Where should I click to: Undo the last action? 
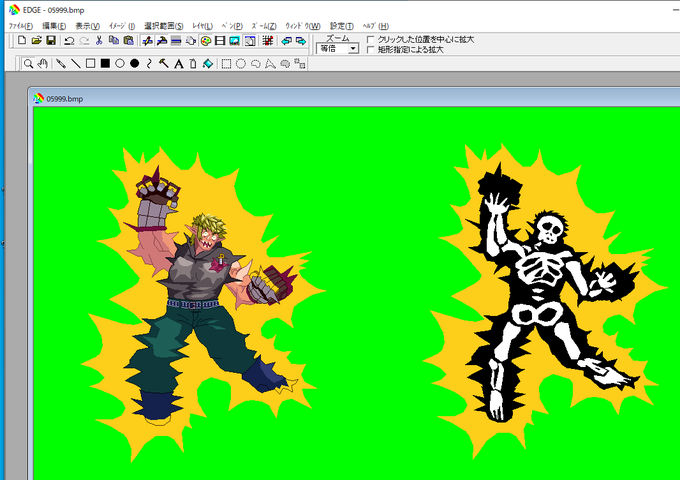click(69, 41)
